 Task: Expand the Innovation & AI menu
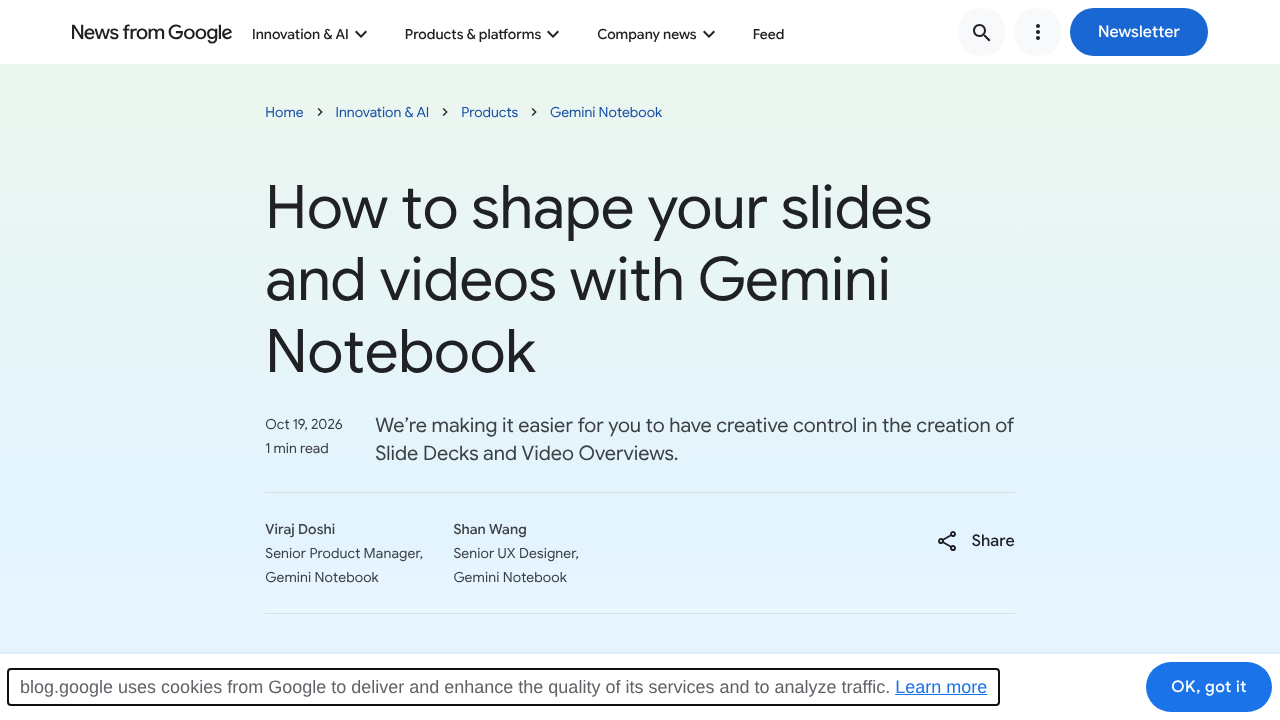pos(310,34)
